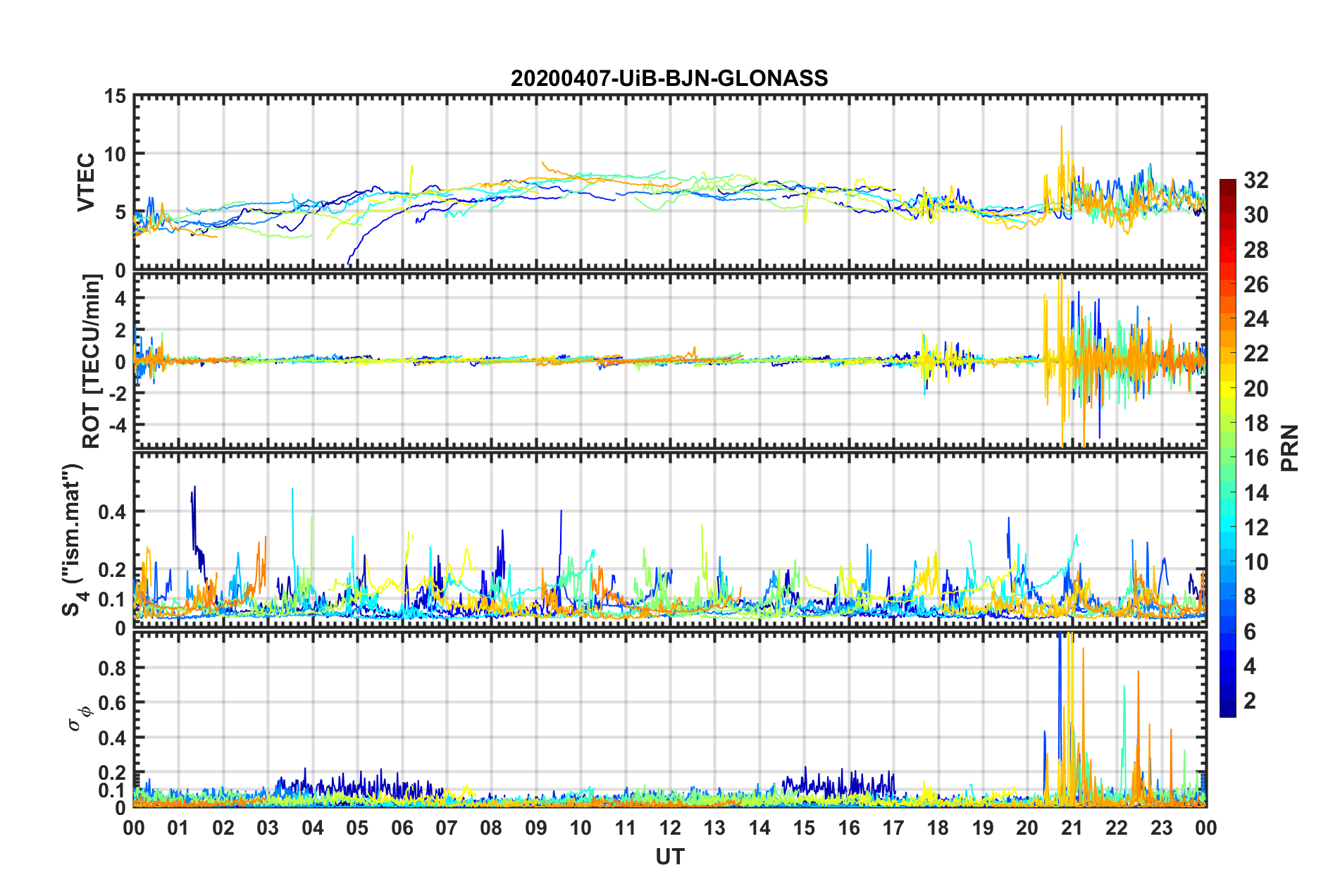Click x-axis tick label 12

[x=669, y=828]
